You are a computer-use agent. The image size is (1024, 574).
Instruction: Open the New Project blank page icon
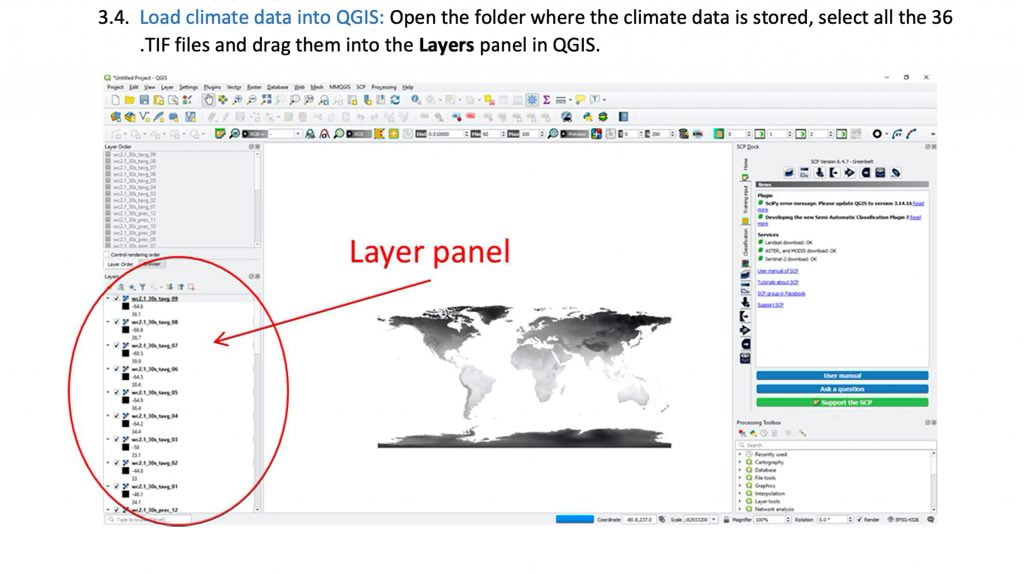pyautogui.click(x=116, y=100)
